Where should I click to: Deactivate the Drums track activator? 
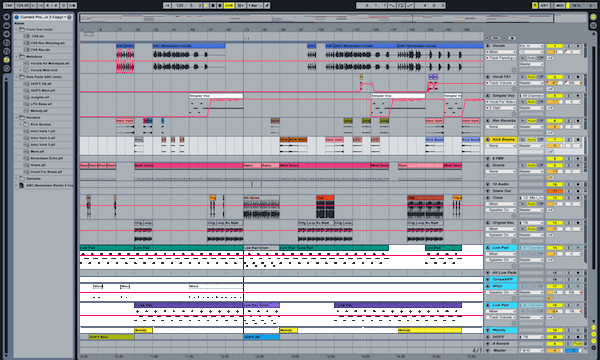pos(554,165)
